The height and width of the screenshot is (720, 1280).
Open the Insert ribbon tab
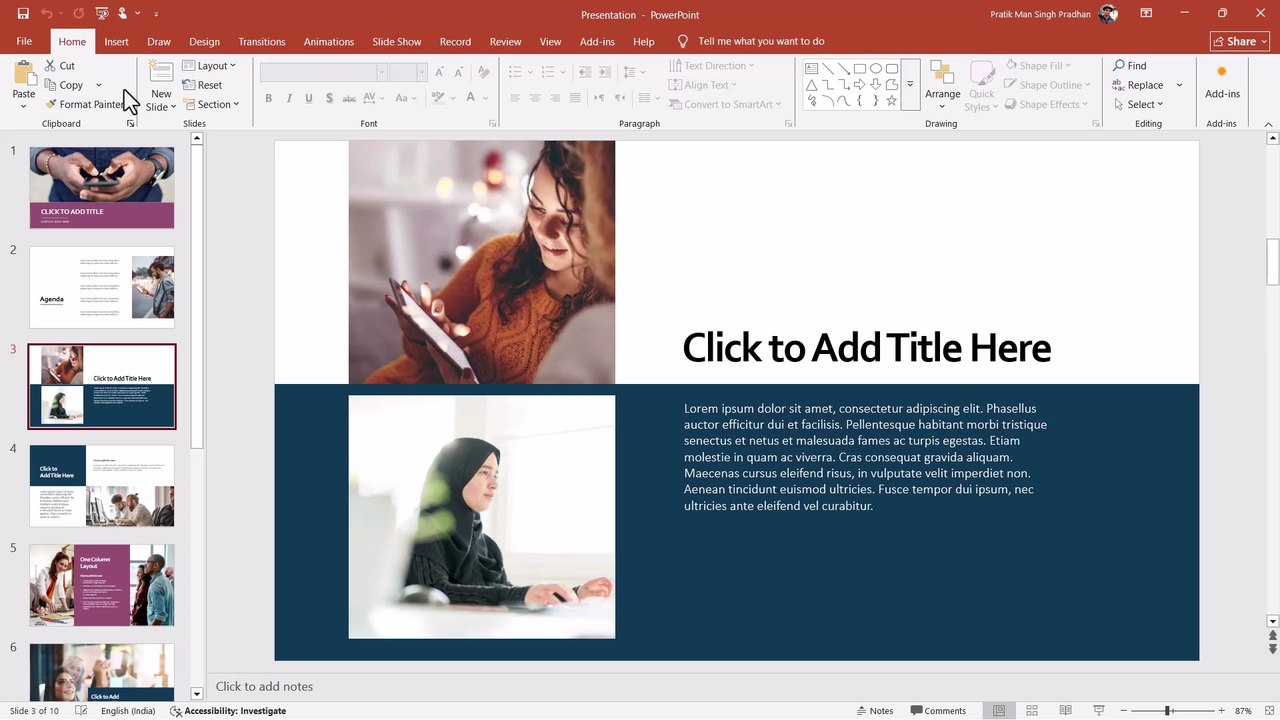click(x=116, y=42)
